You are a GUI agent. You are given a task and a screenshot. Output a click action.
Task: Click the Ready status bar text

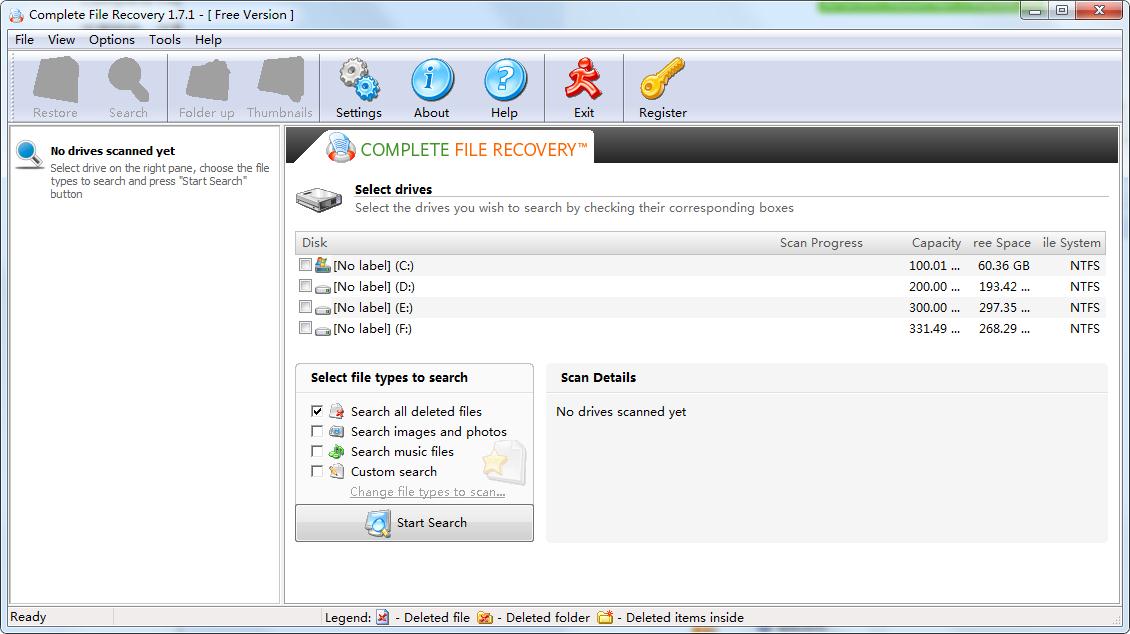28,617
